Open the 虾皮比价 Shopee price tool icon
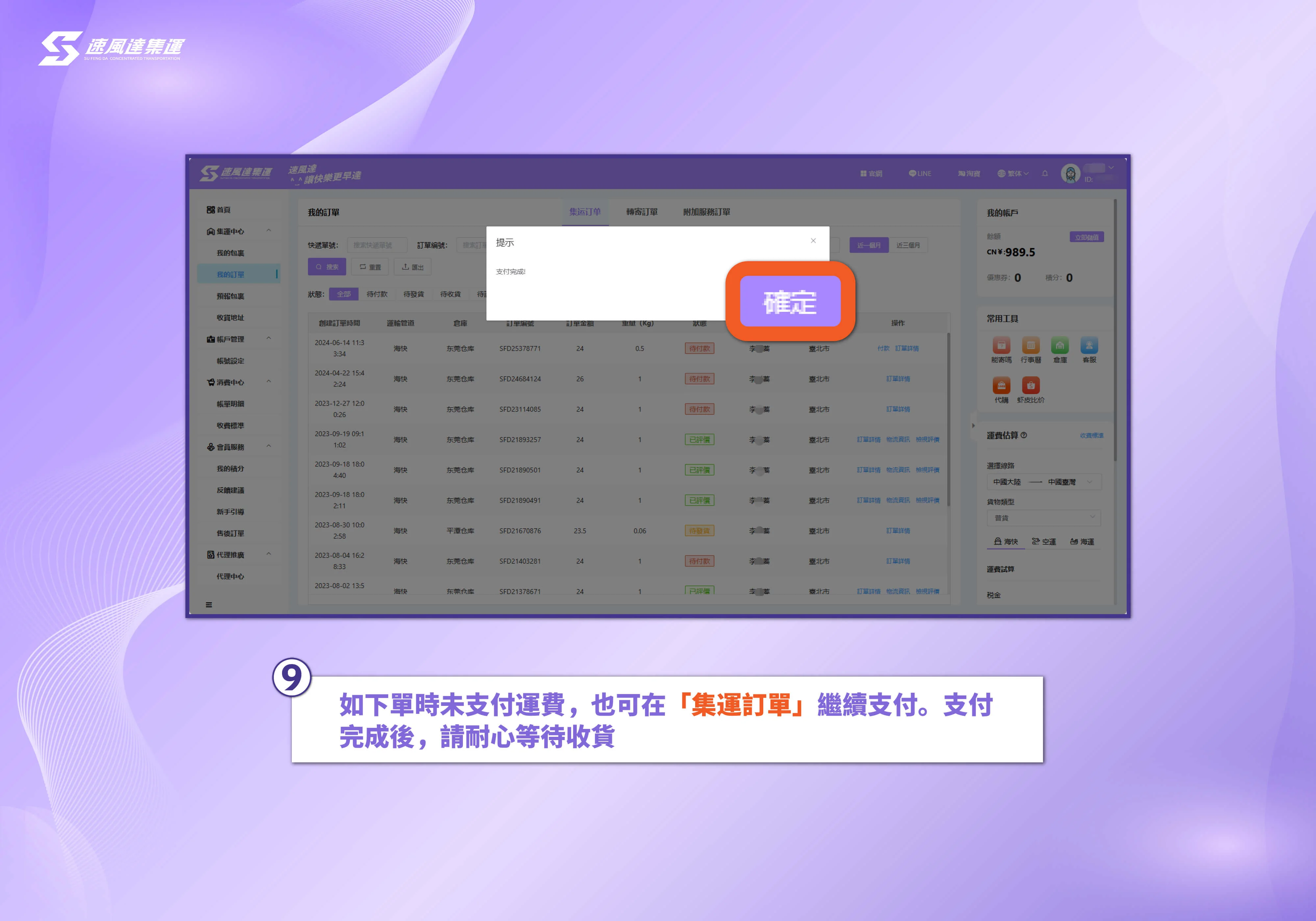1316x921 pixels. click(x=1030, y=385)
